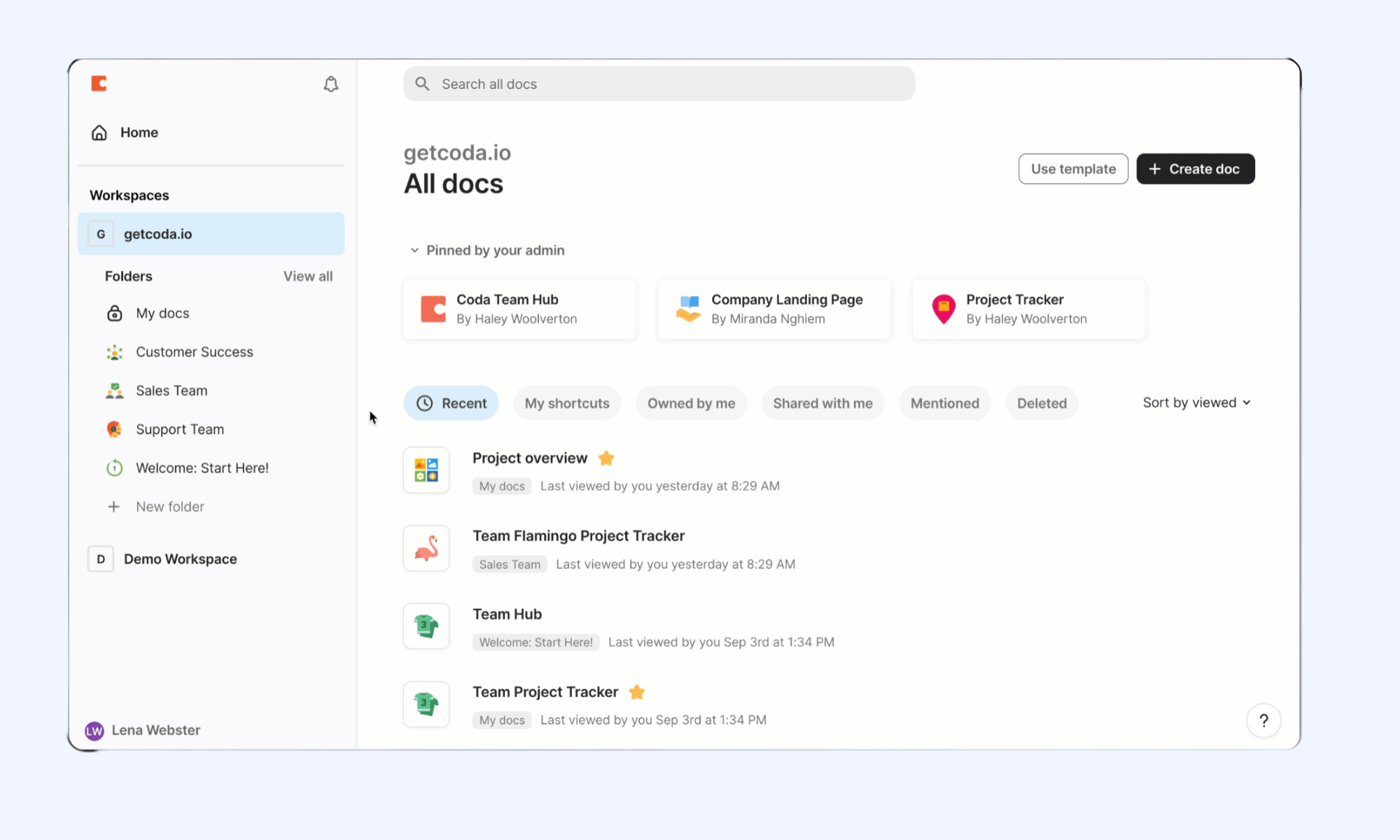This screenshot has height=840, width=1400.
Task: Switch to Shared with me tab
Action: click(822, 403)
